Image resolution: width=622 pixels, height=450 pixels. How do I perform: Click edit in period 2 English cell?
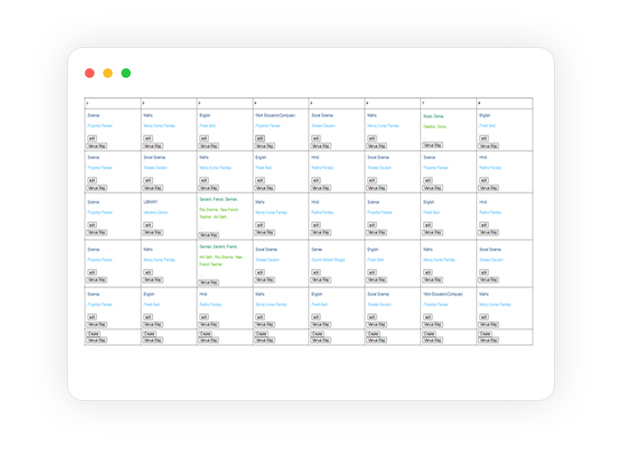148,317
